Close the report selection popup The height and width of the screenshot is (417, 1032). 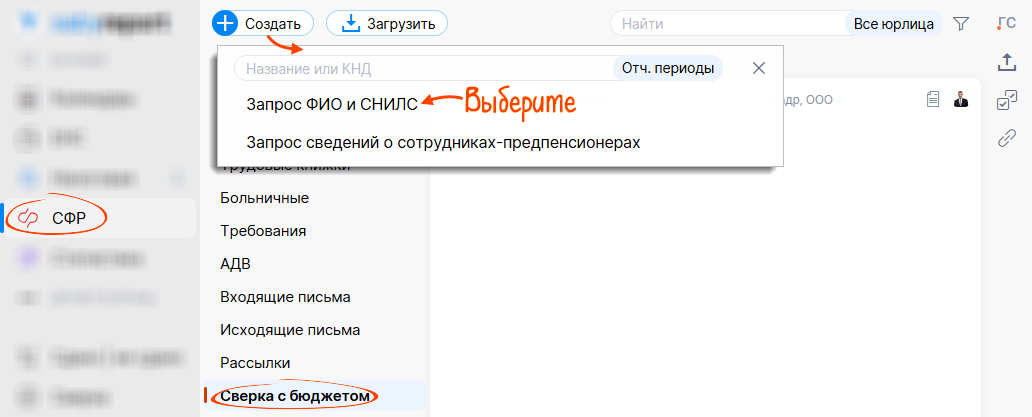[x=759, y=68]
